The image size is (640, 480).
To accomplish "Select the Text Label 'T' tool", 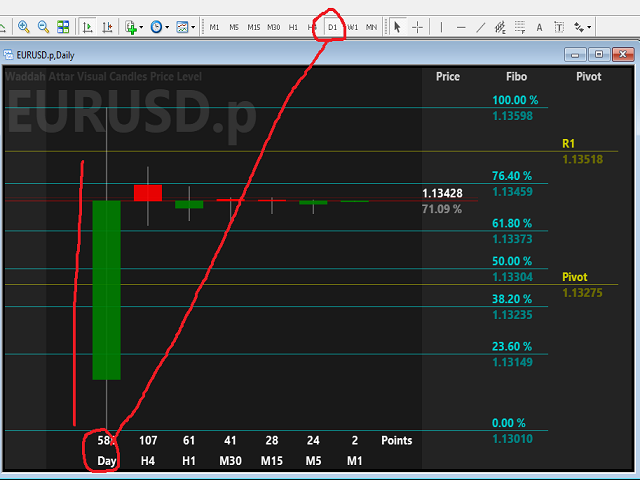I will [559, 27].
